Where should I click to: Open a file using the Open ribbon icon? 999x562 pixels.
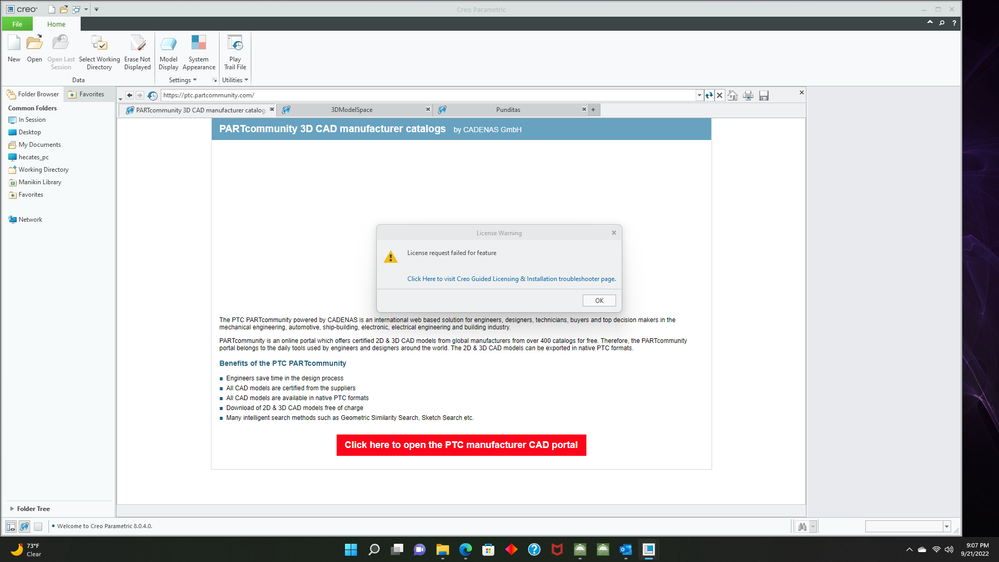tap(34, 48)
